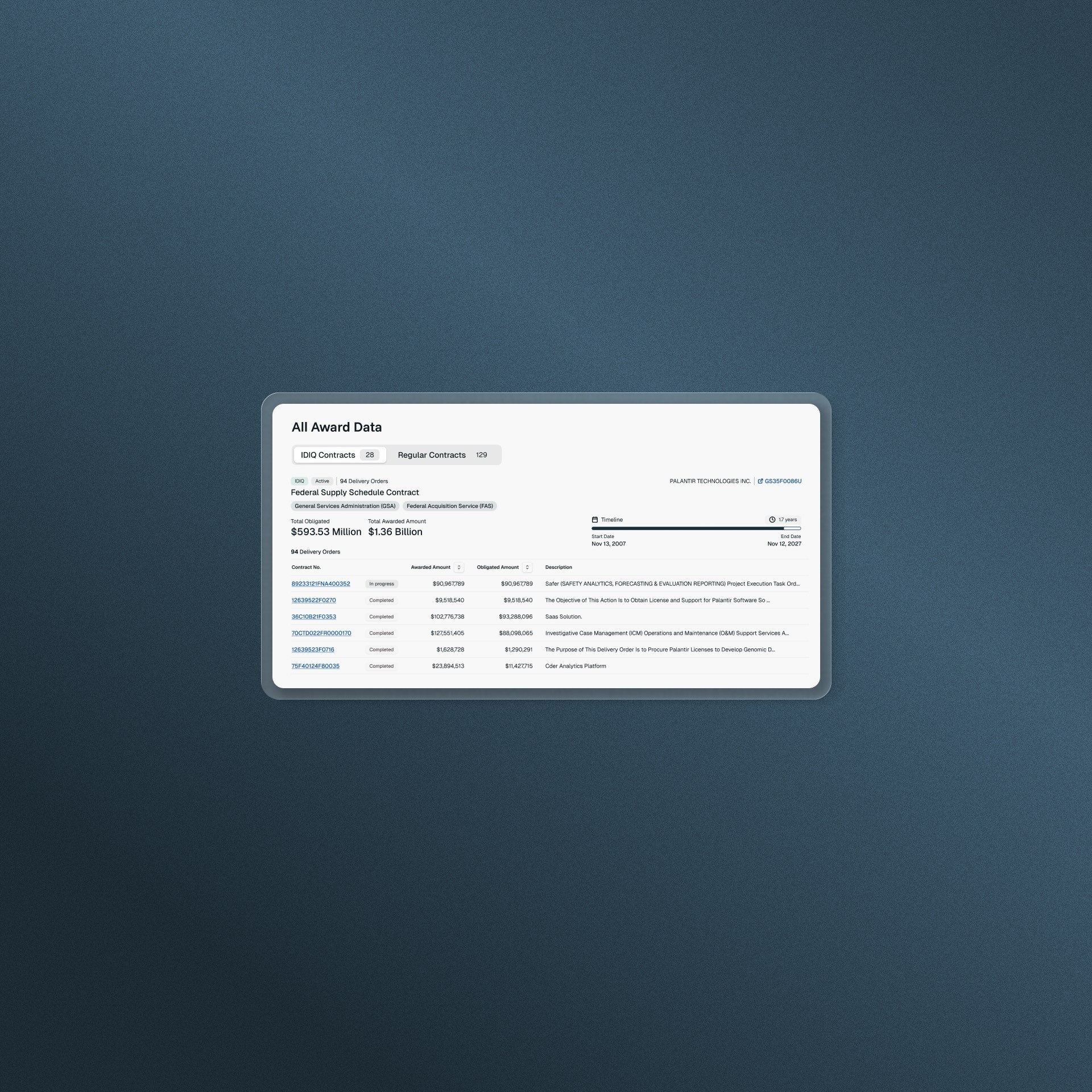Click the In progress status badge

coord(381,584)
